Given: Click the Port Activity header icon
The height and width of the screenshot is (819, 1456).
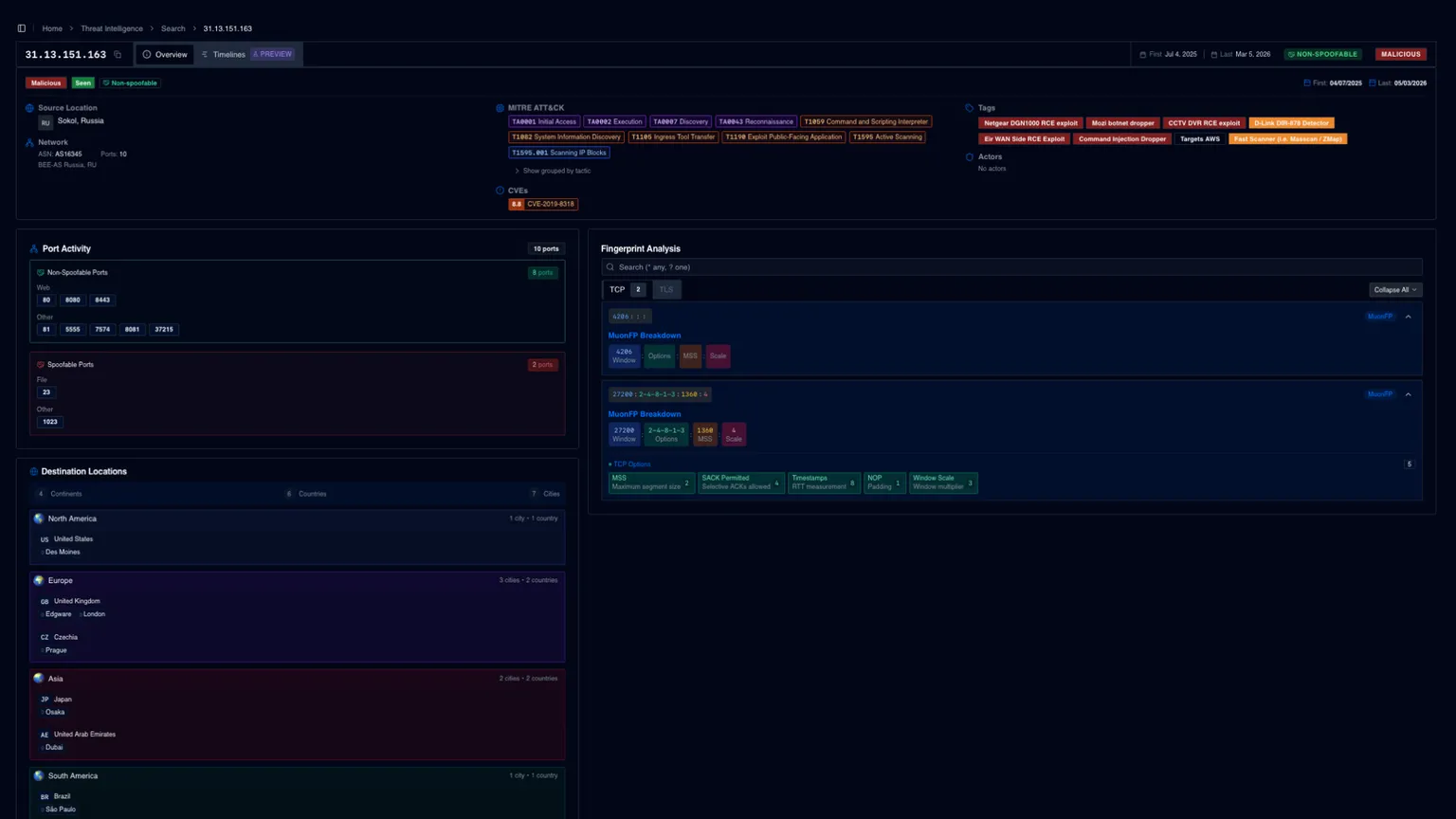Looking at the screenshot, I should pyautogui.click(x=32, y=248).
